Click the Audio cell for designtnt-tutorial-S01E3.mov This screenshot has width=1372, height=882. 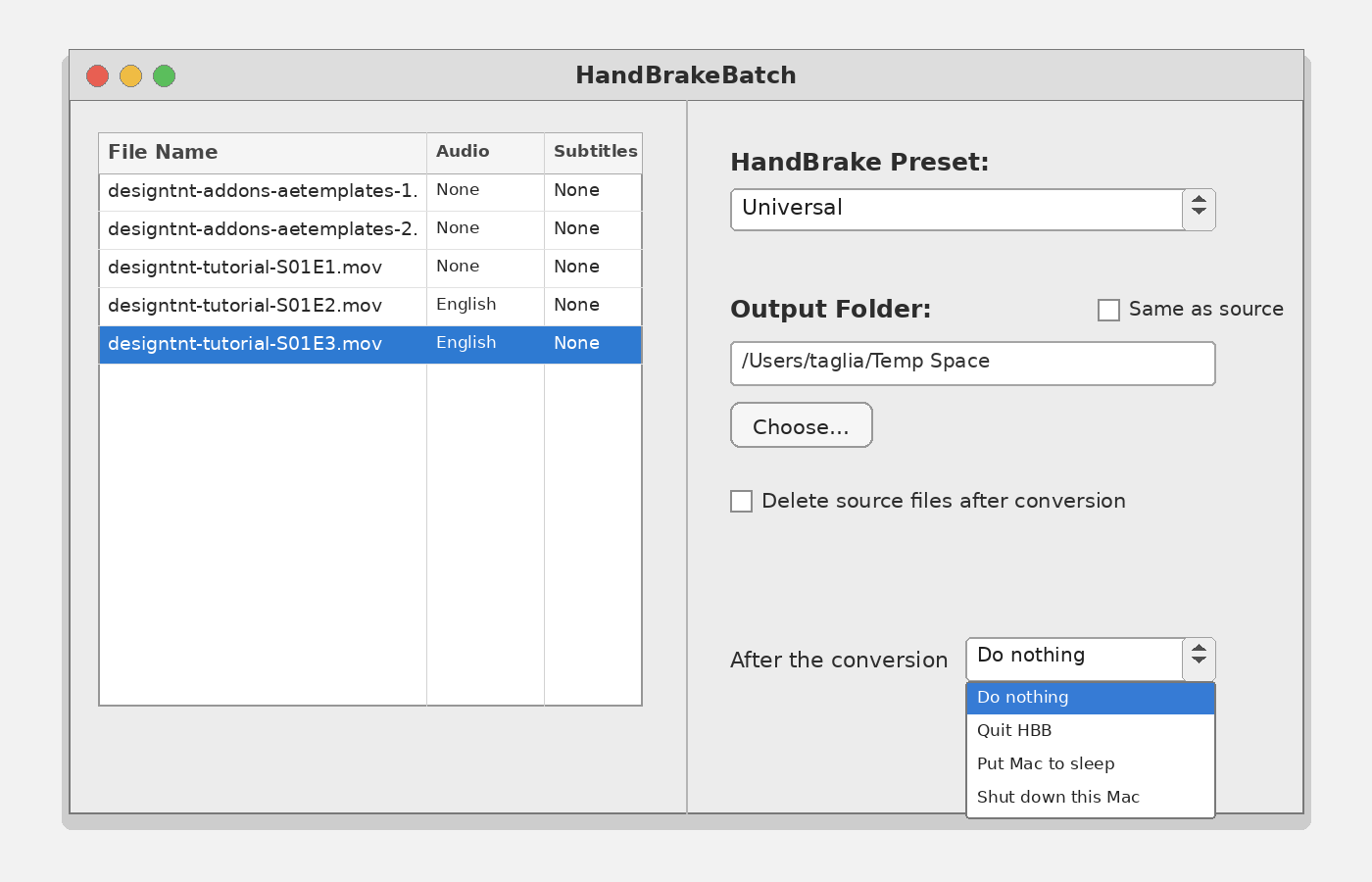485,345
